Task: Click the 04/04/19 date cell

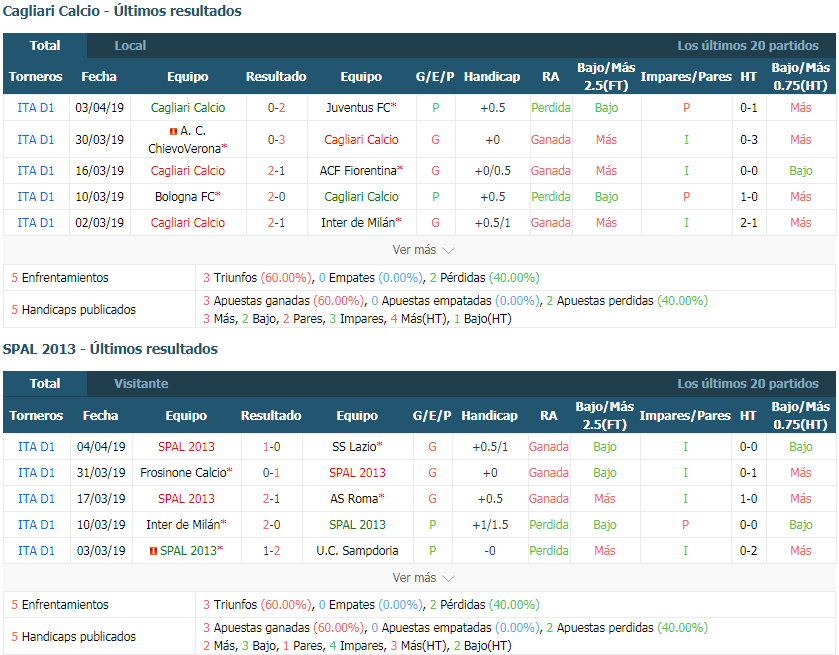Action: point(101,446)
